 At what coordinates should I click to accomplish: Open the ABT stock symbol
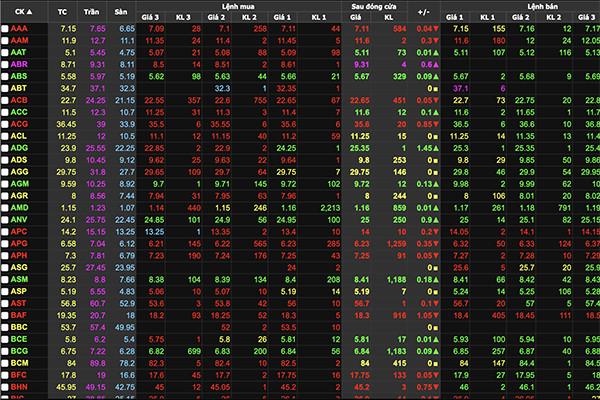pyautogui.click(x=18, y=88)
